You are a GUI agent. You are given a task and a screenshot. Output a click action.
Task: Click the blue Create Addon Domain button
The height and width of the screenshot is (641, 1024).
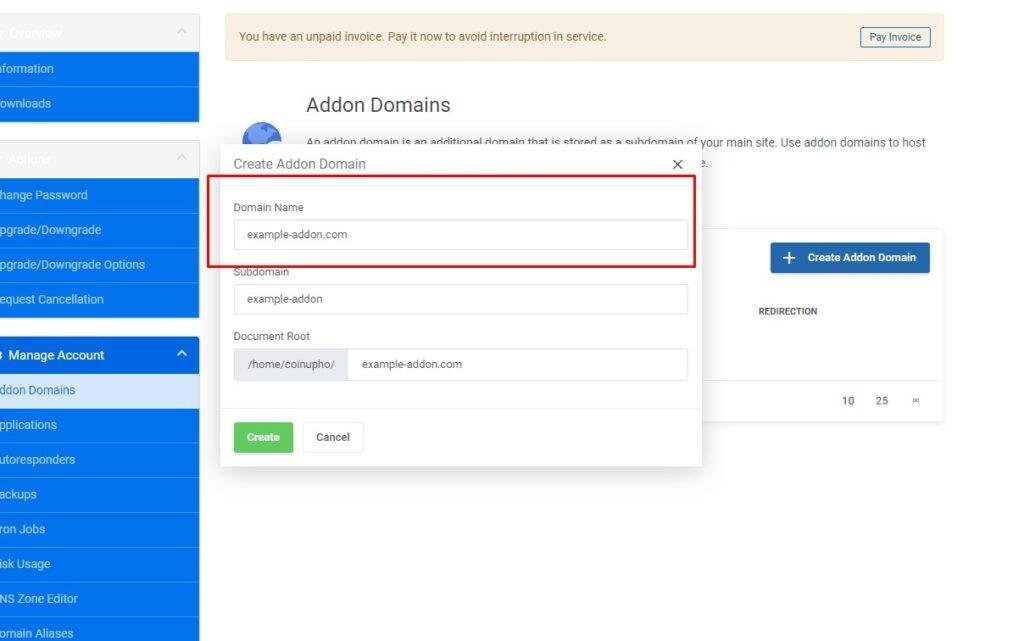coord(849,257)
